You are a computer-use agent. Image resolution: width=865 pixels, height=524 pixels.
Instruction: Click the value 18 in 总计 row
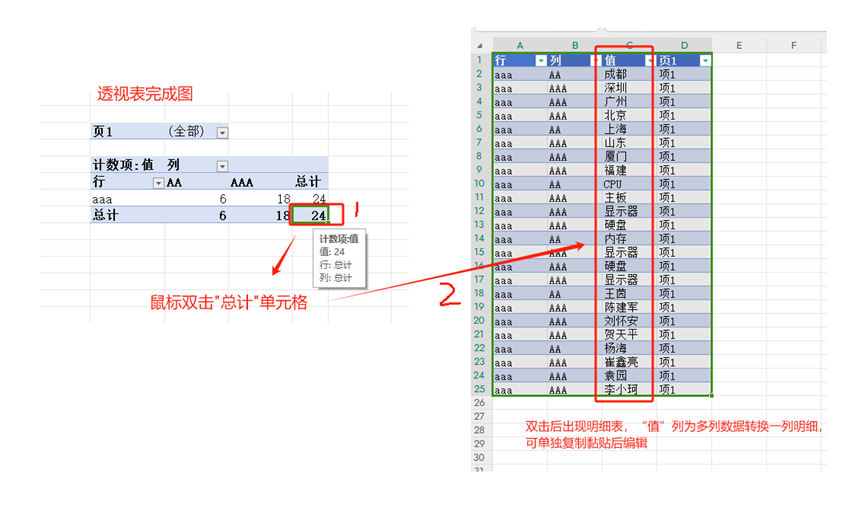282,215
